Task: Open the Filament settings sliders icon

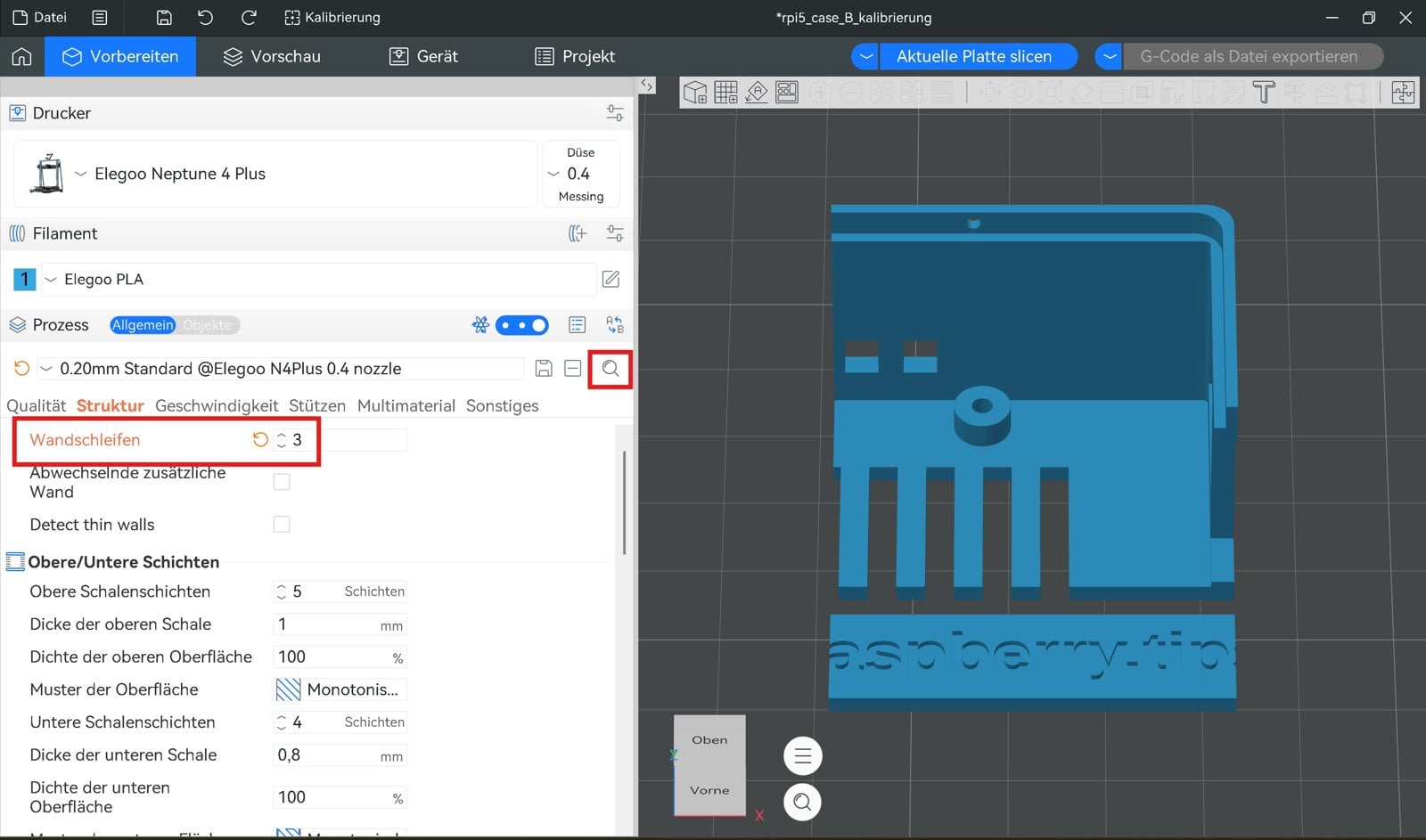Action: point(615,233)
